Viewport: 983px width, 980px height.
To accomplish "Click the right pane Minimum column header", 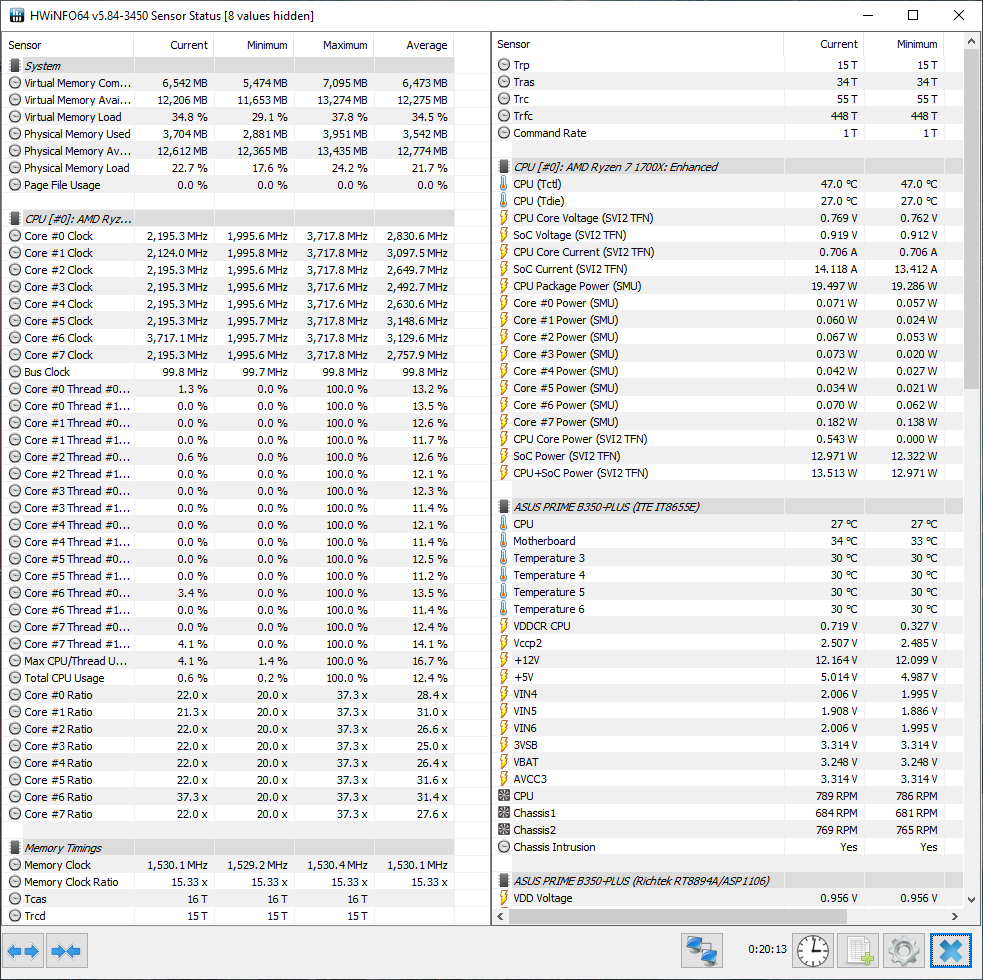I will coord(904,44).
